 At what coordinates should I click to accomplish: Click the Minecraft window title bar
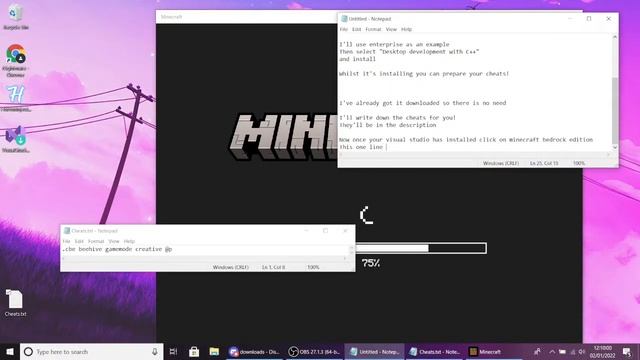[x=247, y=17]
